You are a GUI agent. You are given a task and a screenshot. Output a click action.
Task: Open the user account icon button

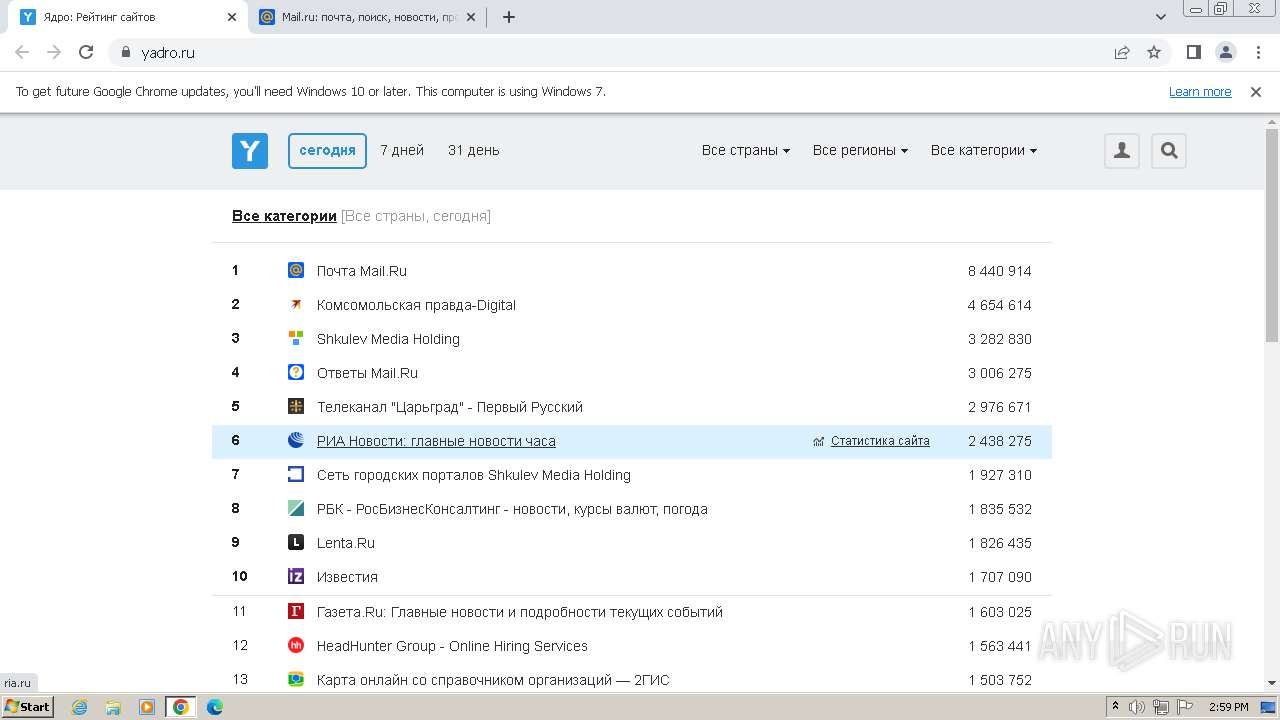click(1122, 151)
